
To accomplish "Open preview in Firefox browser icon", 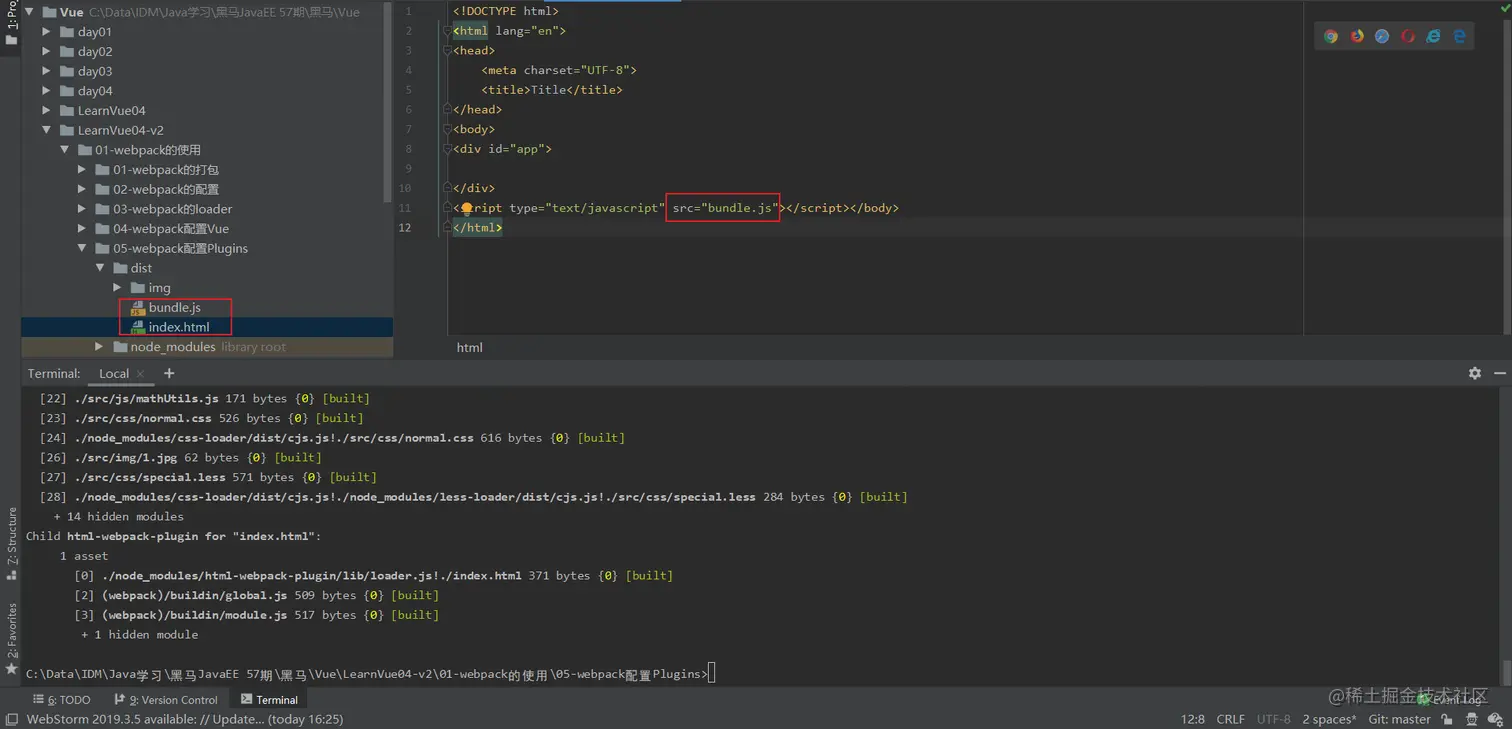I will click(1357, 36).
